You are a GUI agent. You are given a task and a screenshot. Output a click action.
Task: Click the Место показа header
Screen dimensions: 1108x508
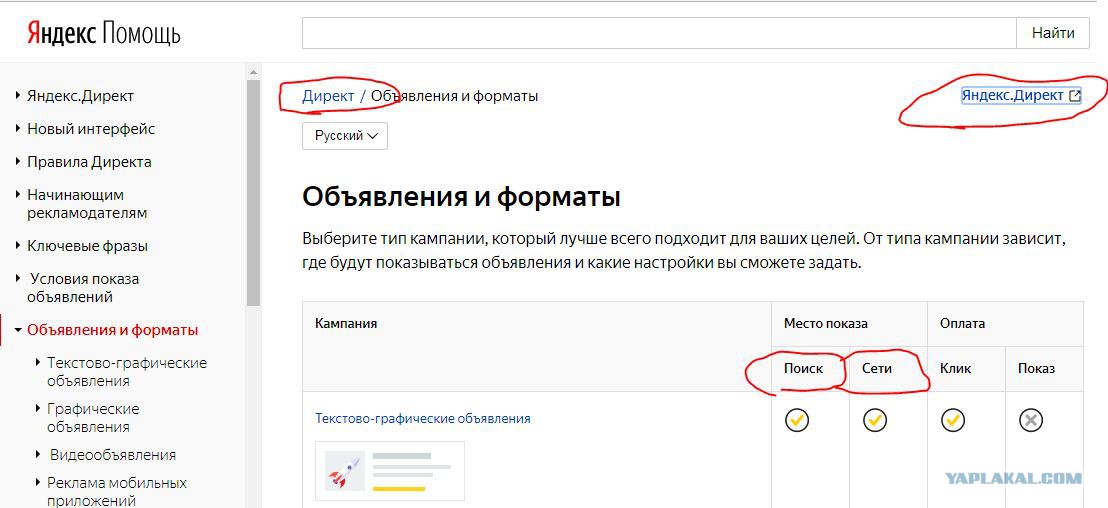tap(825, 324)
